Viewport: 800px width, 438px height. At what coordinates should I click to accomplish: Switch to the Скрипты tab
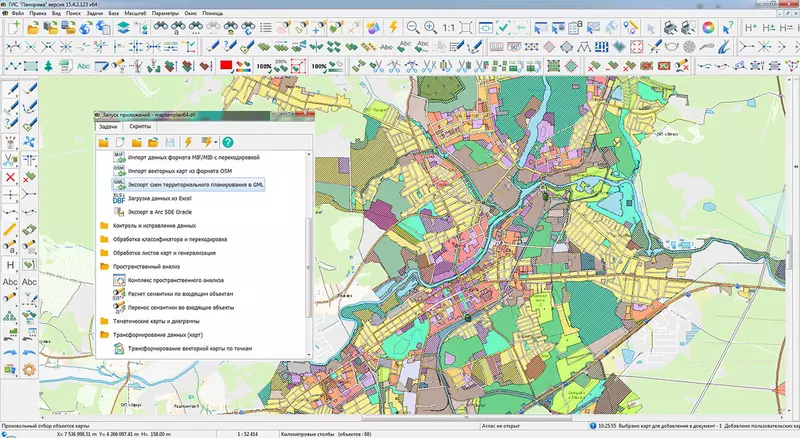point(140,129)
